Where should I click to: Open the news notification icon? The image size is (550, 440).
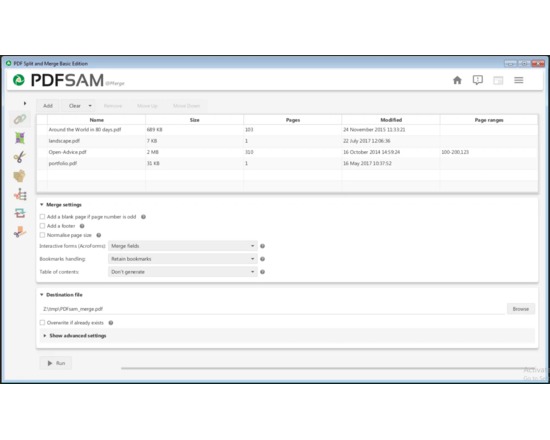[x=477, y=80]
